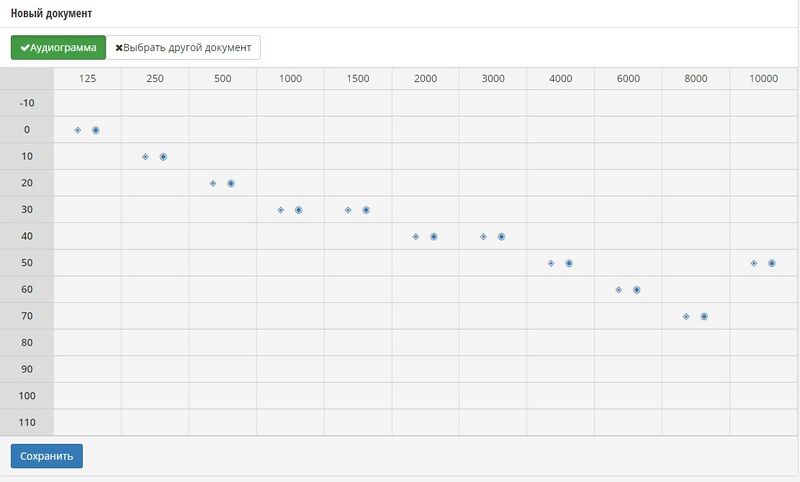Click the 250 frequency column header

point(155,79)
